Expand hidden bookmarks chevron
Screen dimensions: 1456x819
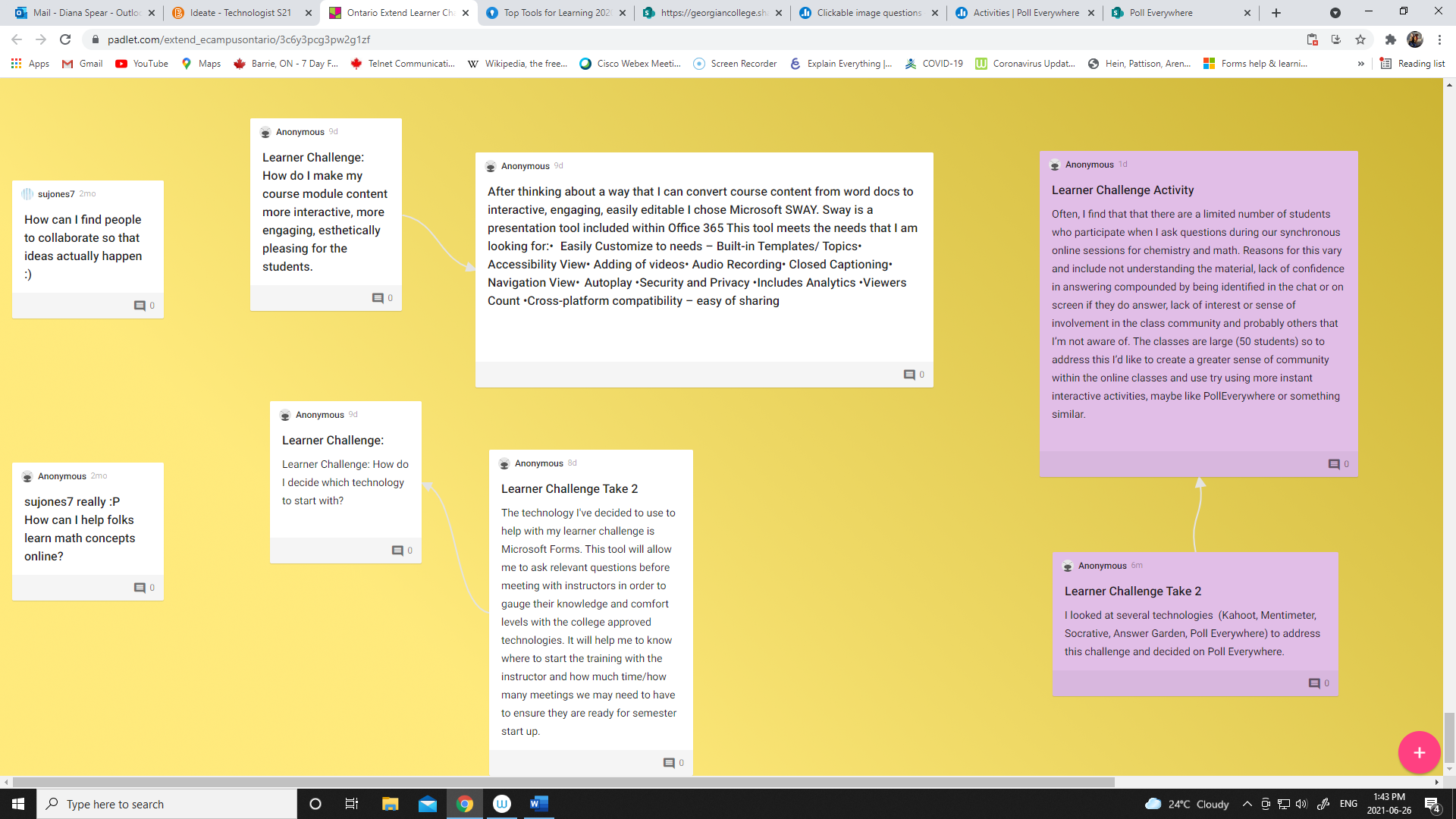pos(1361,64)
